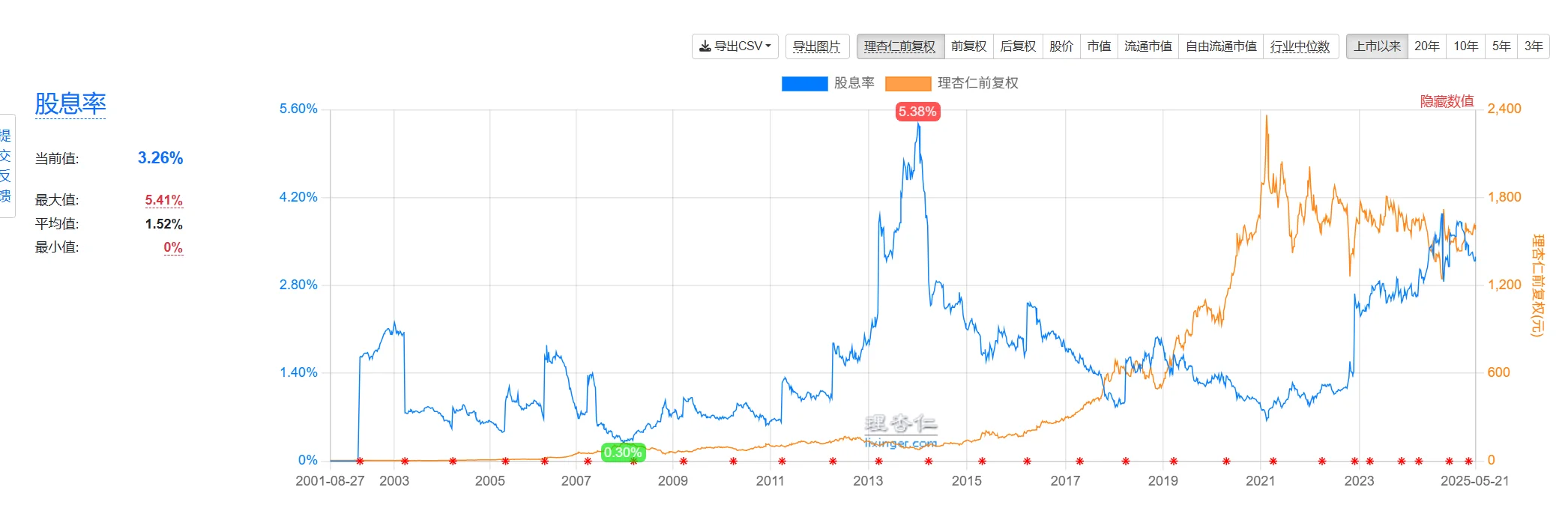Select the 理杏仁前复权 tab
The width and height of the screenshot is (1568, 511).
coord(900,46)
